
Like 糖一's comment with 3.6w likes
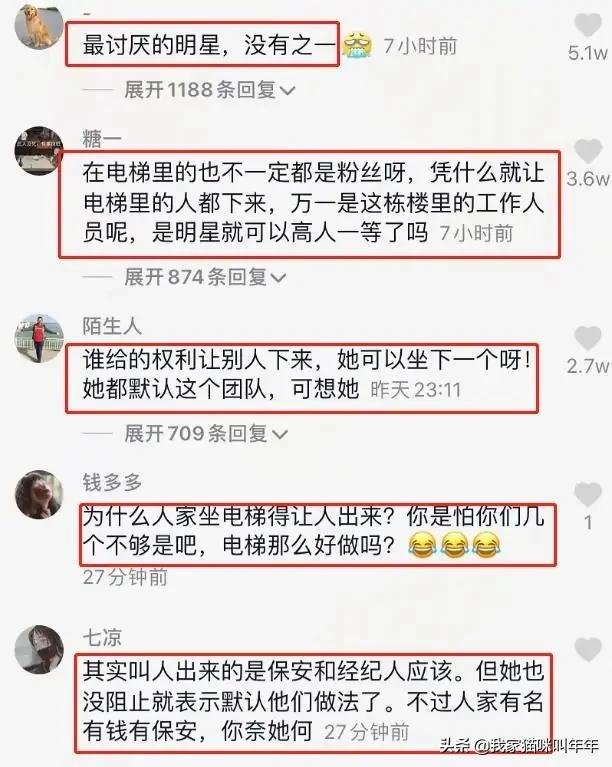tap(588, 151)
